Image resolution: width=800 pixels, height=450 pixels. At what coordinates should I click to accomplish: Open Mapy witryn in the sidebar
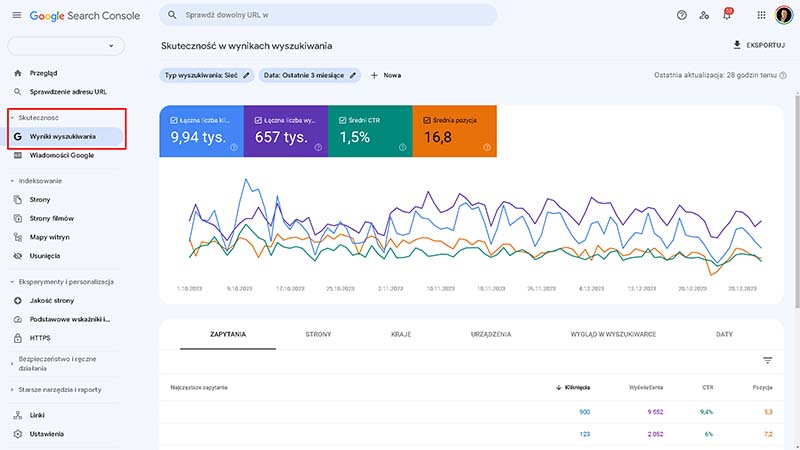pyautogui.click(x=51, y=237)
